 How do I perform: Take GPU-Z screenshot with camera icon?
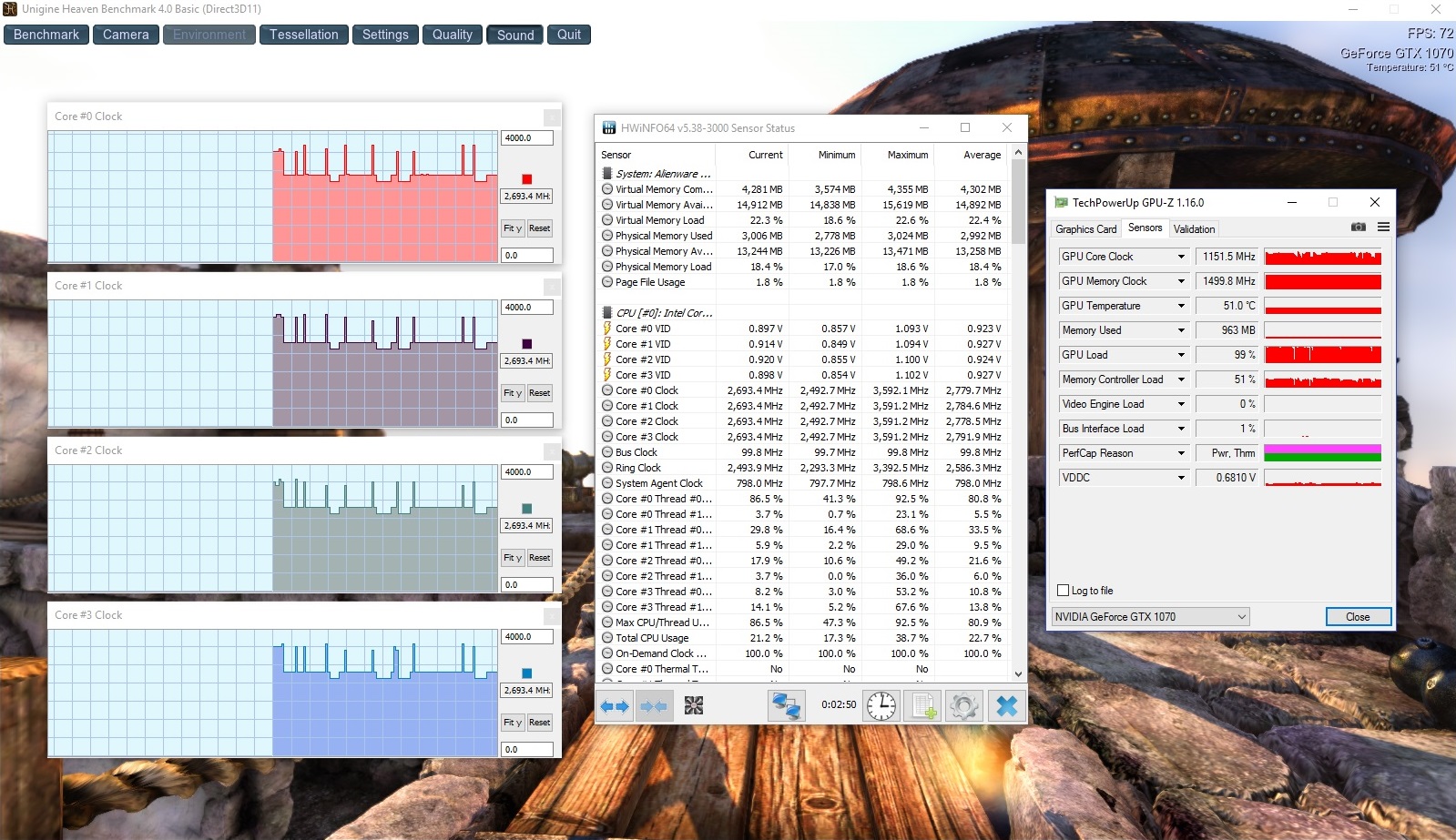tap(1358, 228)
